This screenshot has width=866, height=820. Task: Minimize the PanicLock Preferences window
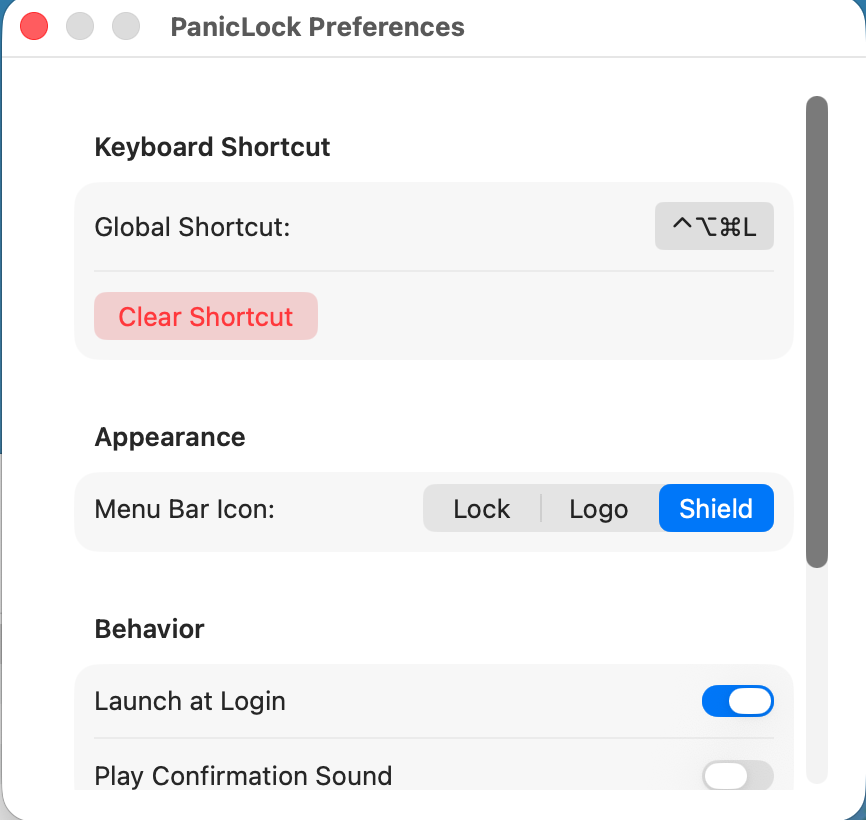[79, 26]
